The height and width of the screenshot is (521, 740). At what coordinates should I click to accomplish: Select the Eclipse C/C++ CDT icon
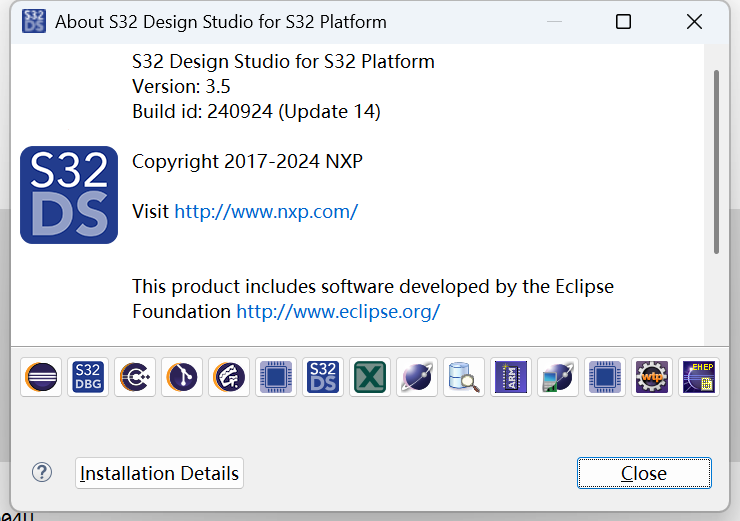point(135,377)
